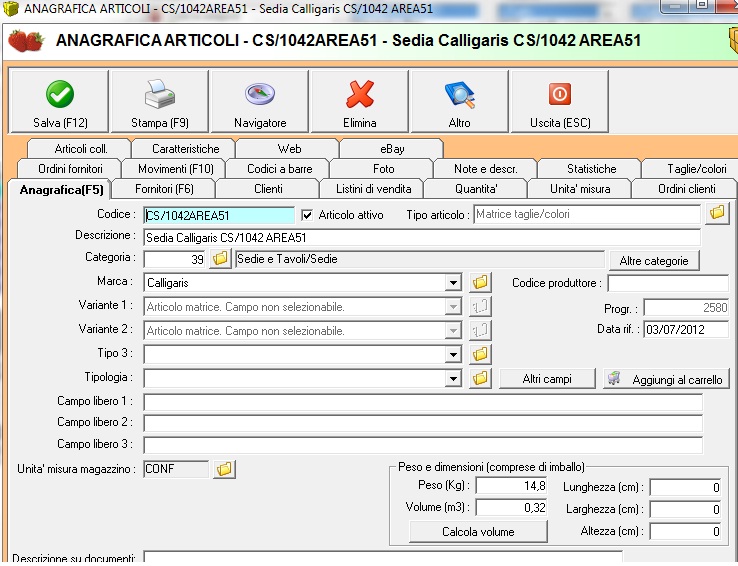Viewport: 738px width, 566px height.
Task: Open the Navigatore compass button
Action: (x=260, y=101)
